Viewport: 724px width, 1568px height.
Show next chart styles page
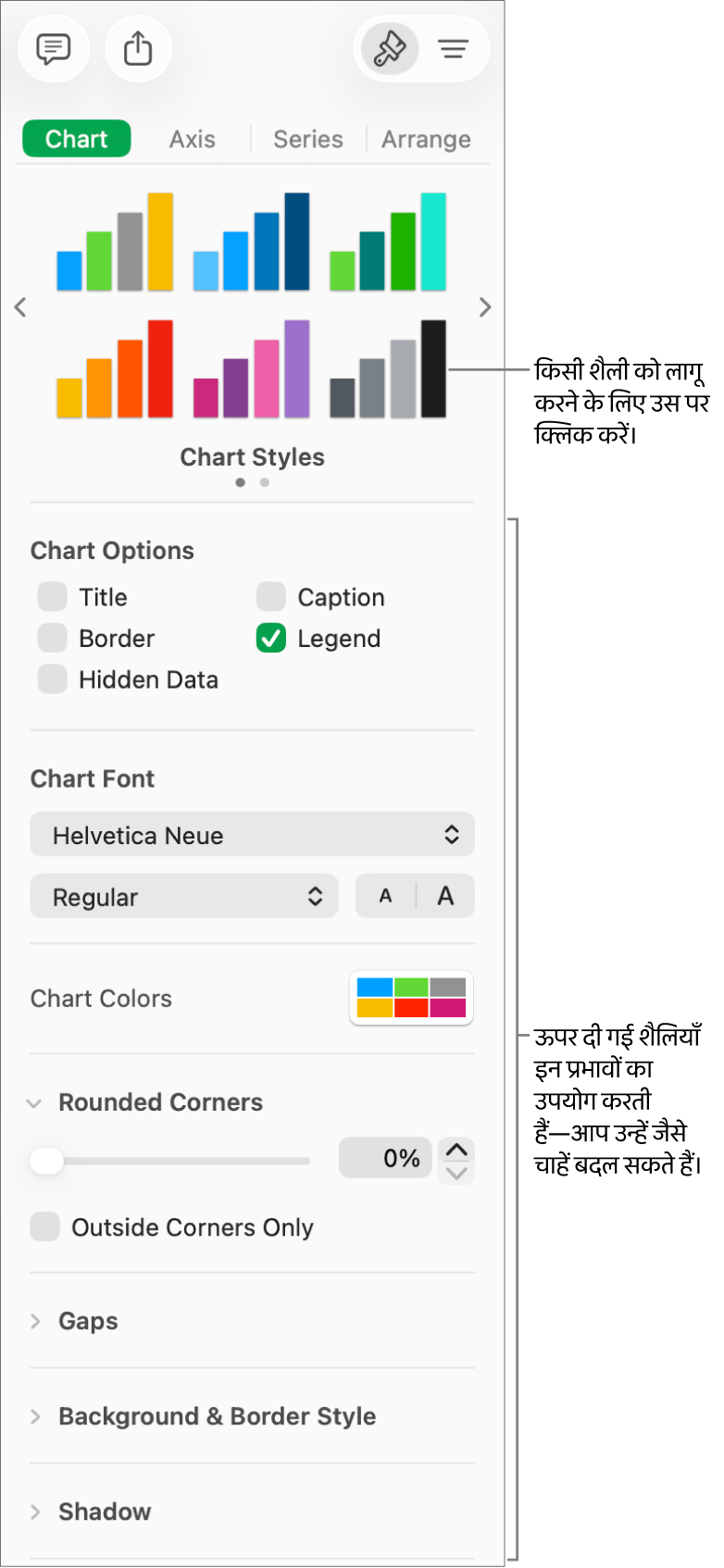tap(485, 307)
